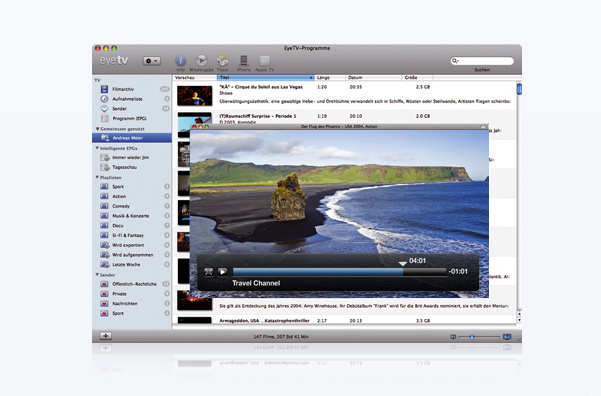Collapse the Gemeinsam genutzt section

point(97,129)
